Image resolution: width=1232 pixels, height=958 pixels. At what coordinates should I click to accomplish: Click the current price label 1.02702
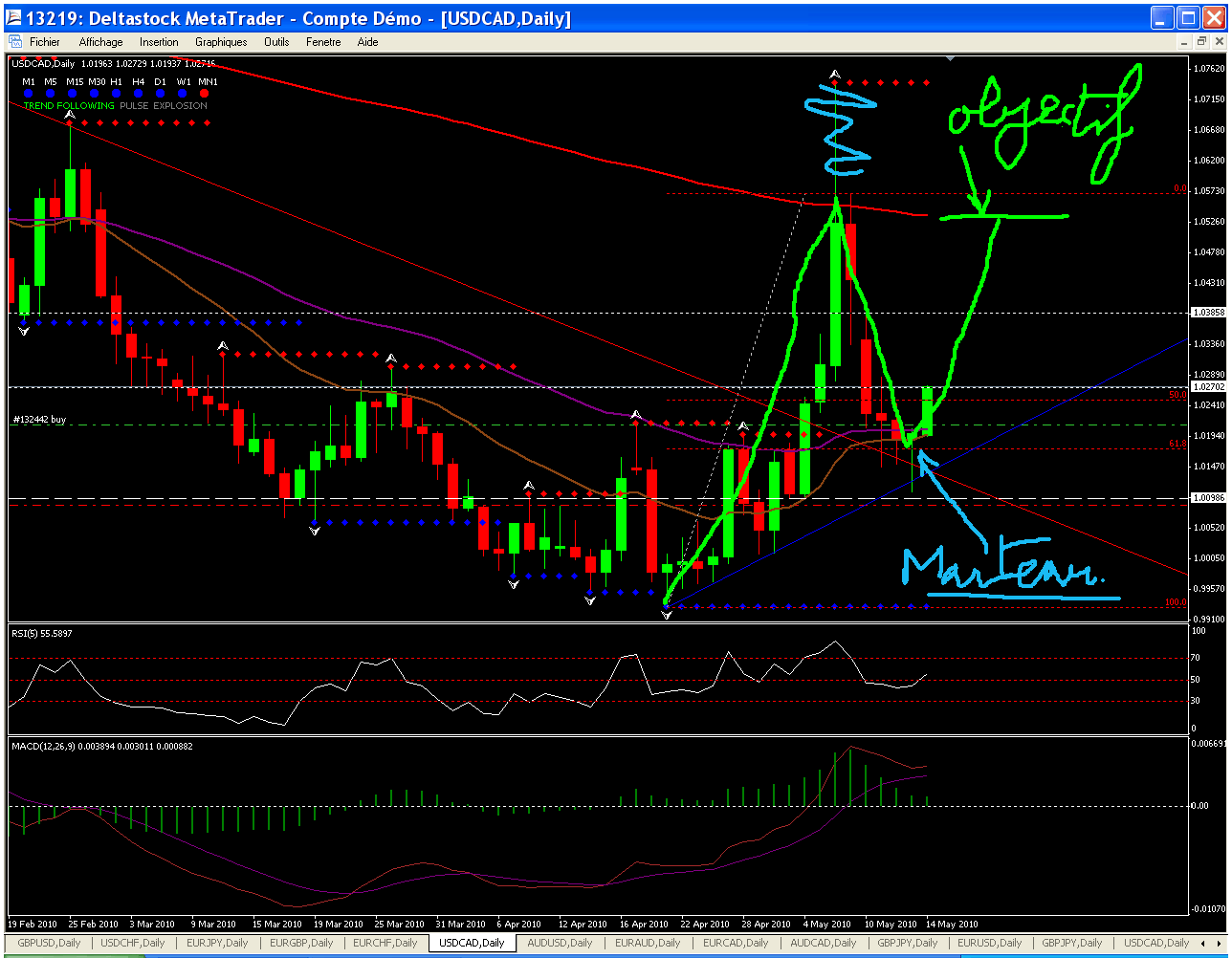pos(1209,387)
